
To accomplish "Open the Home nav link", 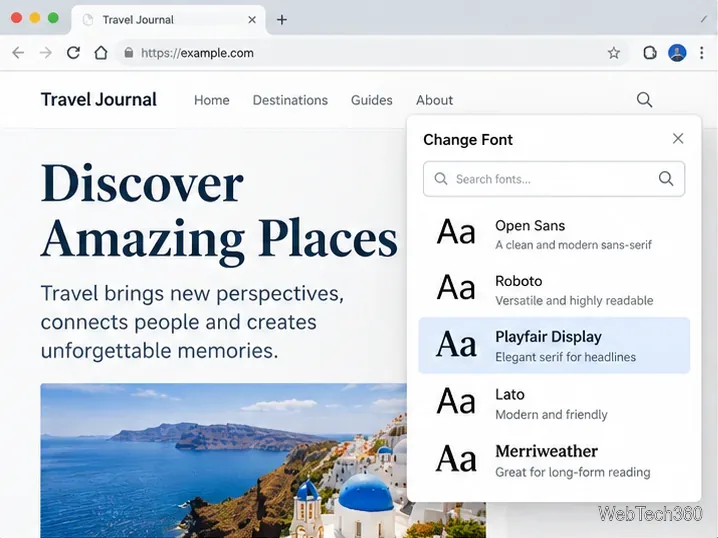I will 212,100.
